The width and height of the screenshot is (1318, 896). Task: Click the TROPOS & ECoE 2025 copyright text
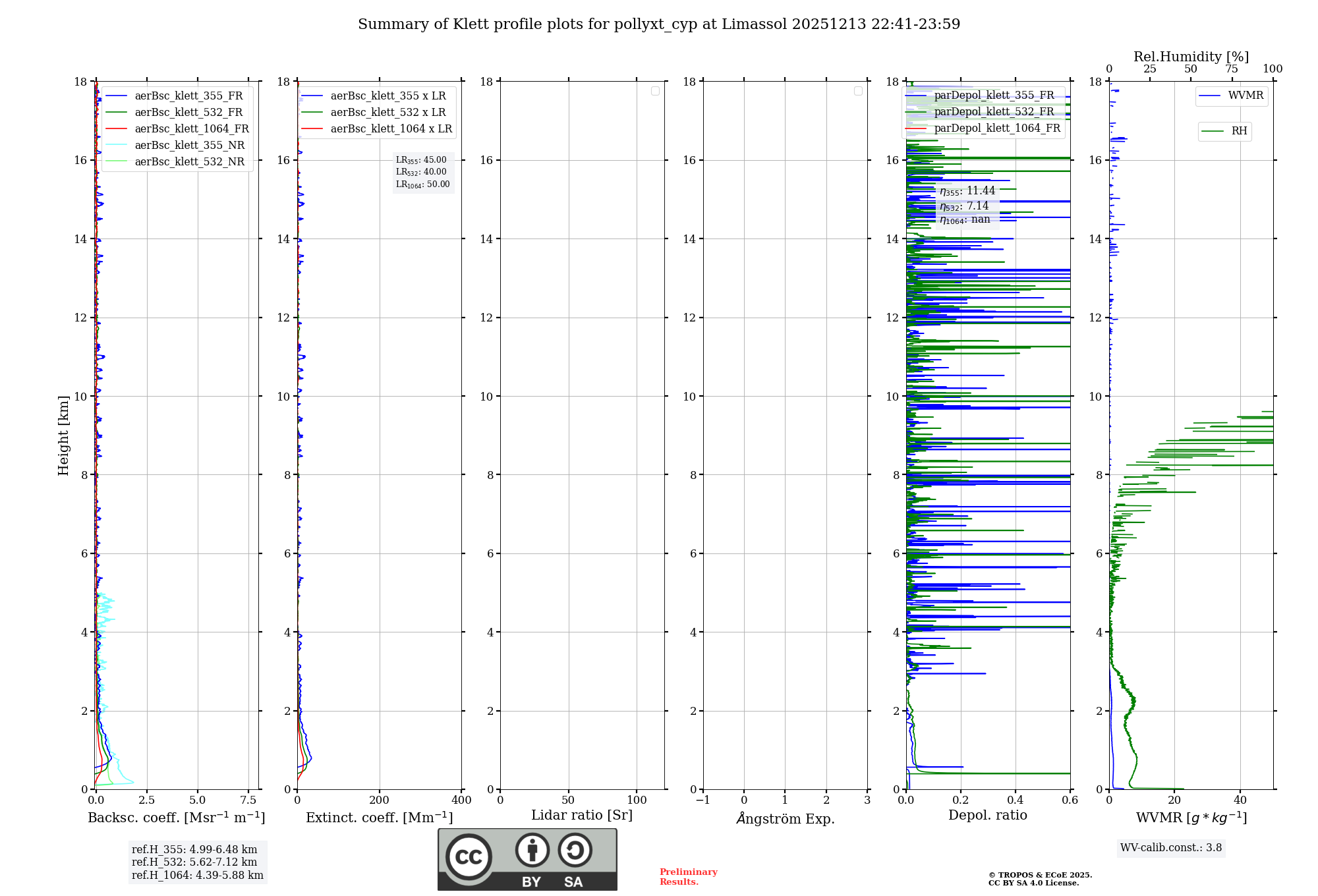[1040, 875]
